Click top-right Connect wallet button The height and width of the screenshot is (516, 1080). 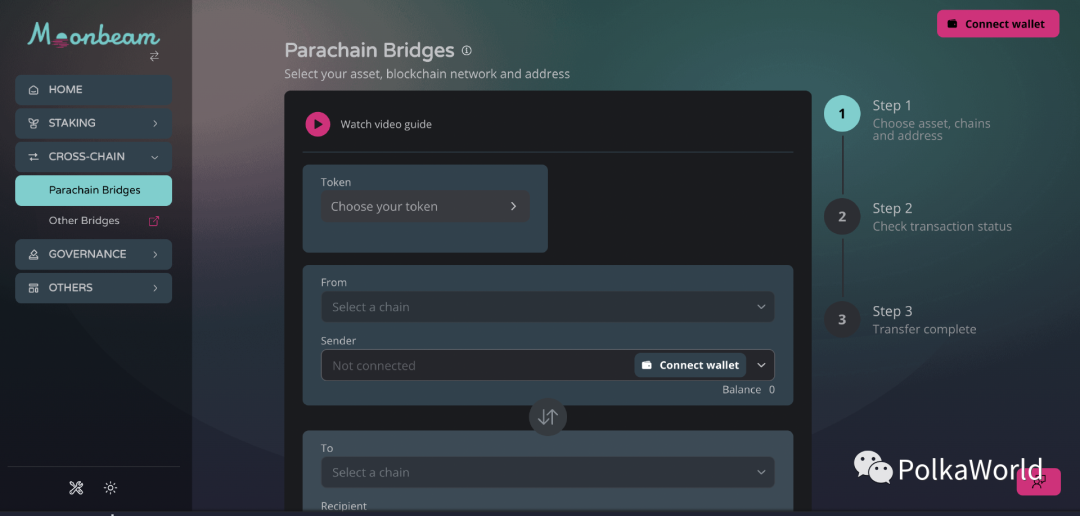997,24
